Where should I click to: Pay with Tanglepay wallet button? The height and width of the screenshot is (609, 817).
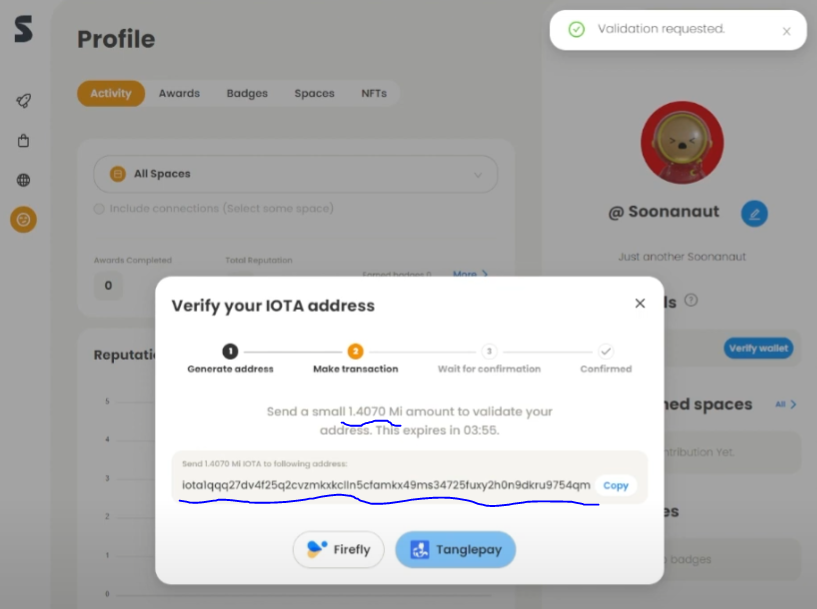click(x=455, y=550)
